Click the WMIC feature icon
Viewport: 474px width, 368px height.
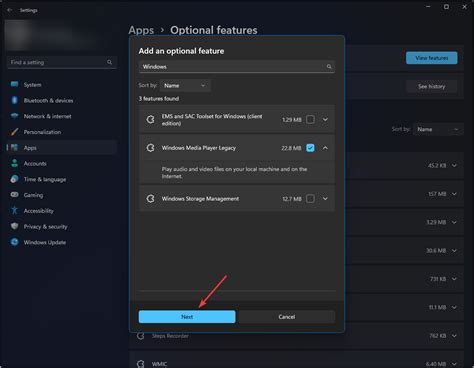(x=141, y=364)
